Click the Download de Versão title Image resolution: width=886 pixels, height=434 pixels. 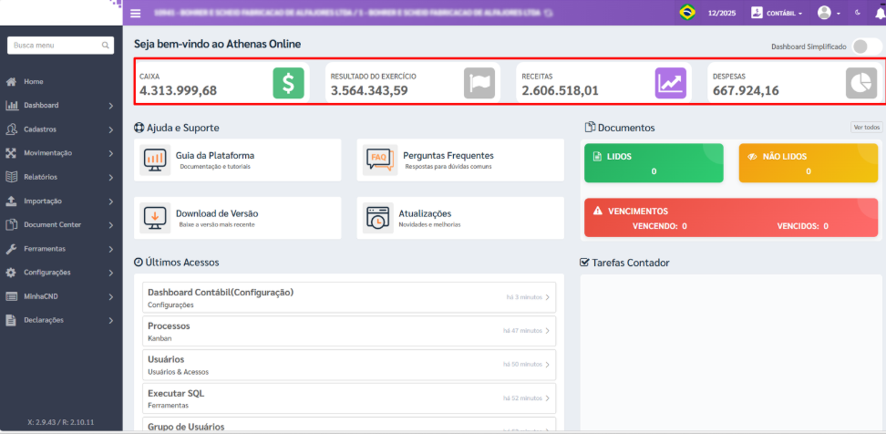(217, 214)
